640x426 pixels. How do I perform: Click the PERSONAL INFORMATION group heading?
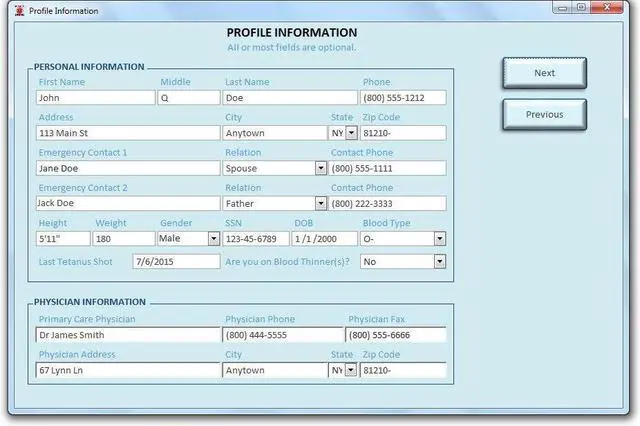(89, 67)
